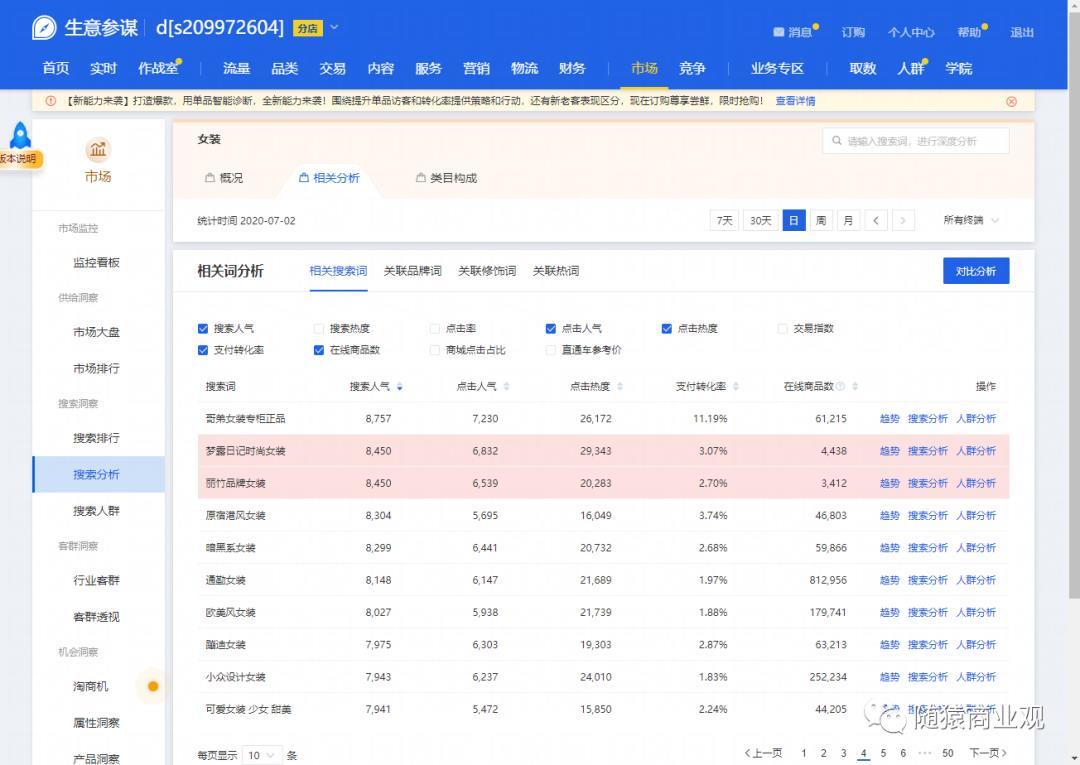Click the orange dot beside 淘商机

[153, 686]
